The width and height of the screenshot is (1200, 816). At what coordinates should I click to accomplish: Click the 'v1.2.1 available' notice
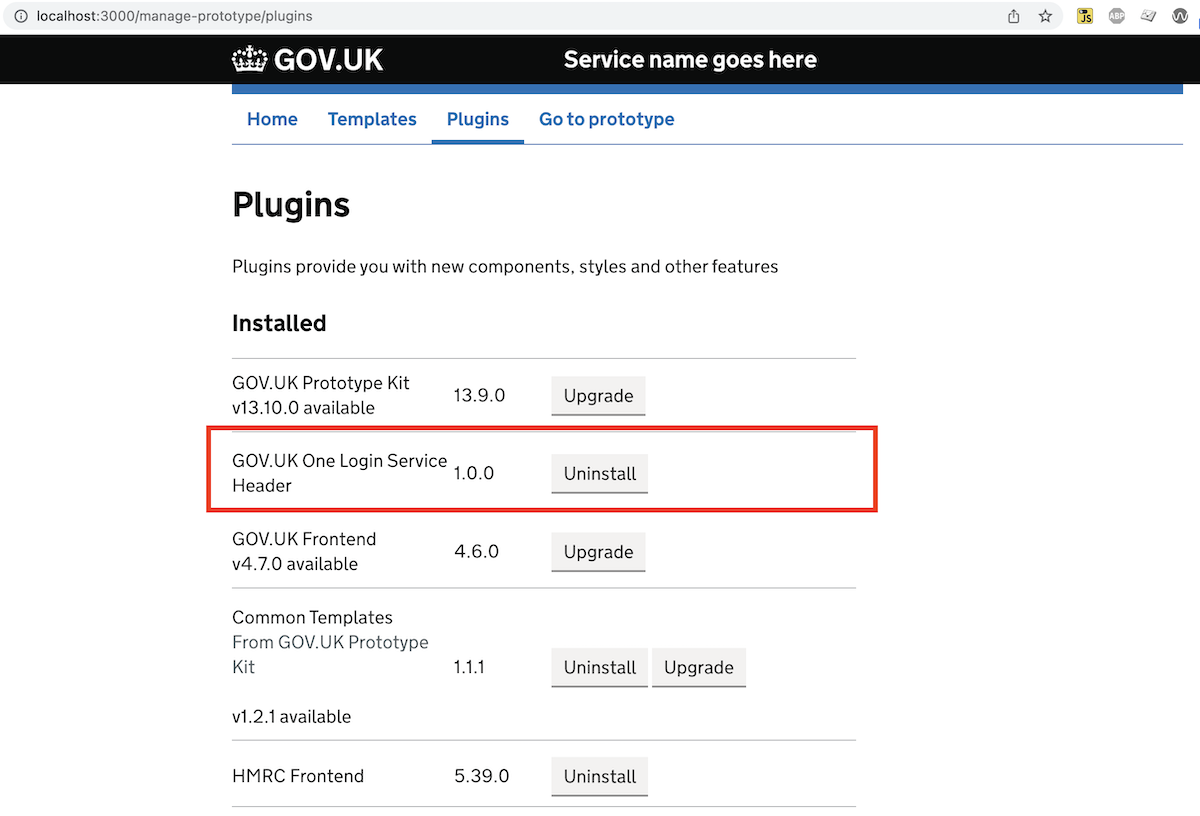(x=291, y=717)
